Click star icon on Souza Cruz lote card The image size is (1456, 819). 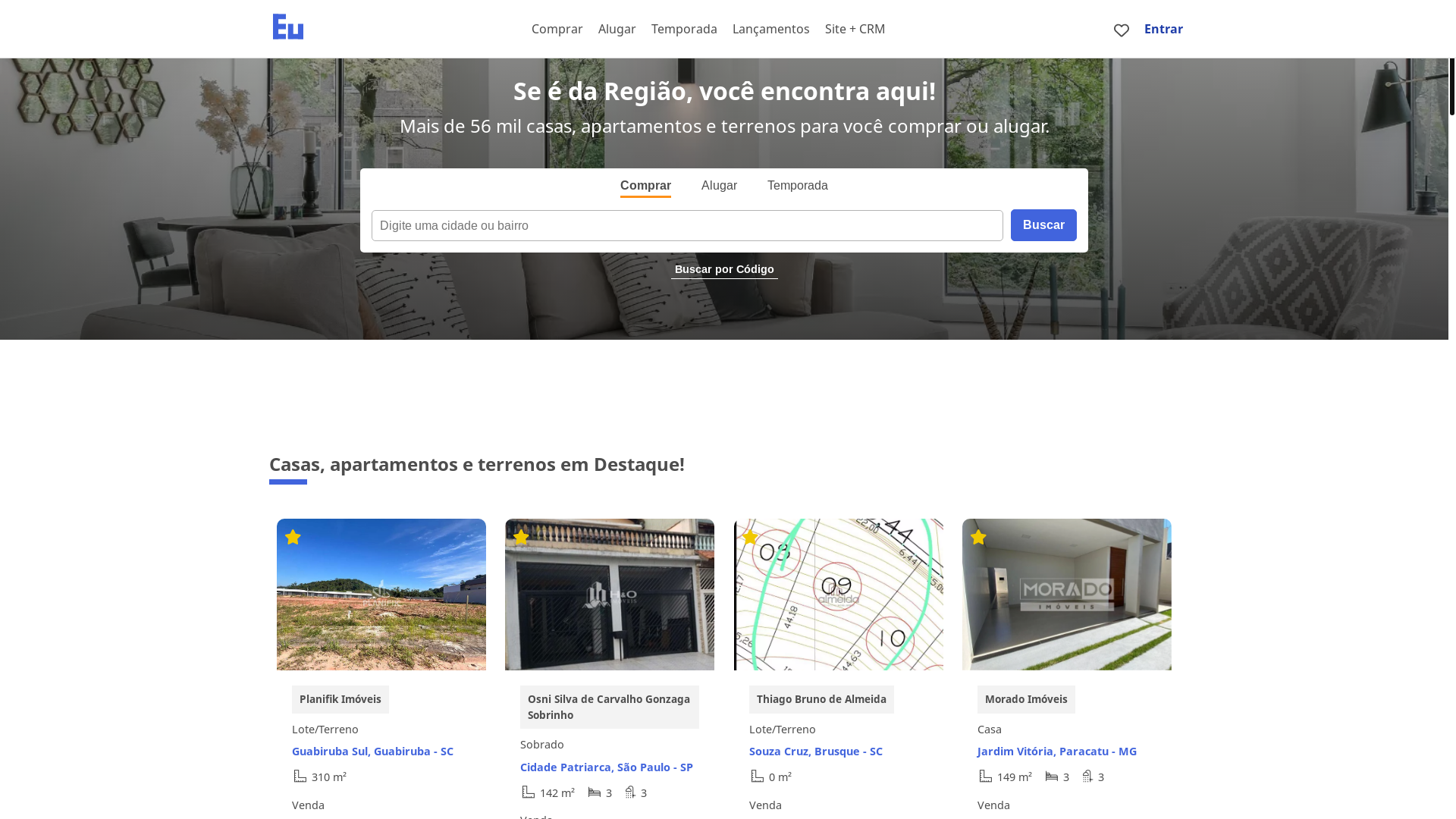(x=750, y=537)
